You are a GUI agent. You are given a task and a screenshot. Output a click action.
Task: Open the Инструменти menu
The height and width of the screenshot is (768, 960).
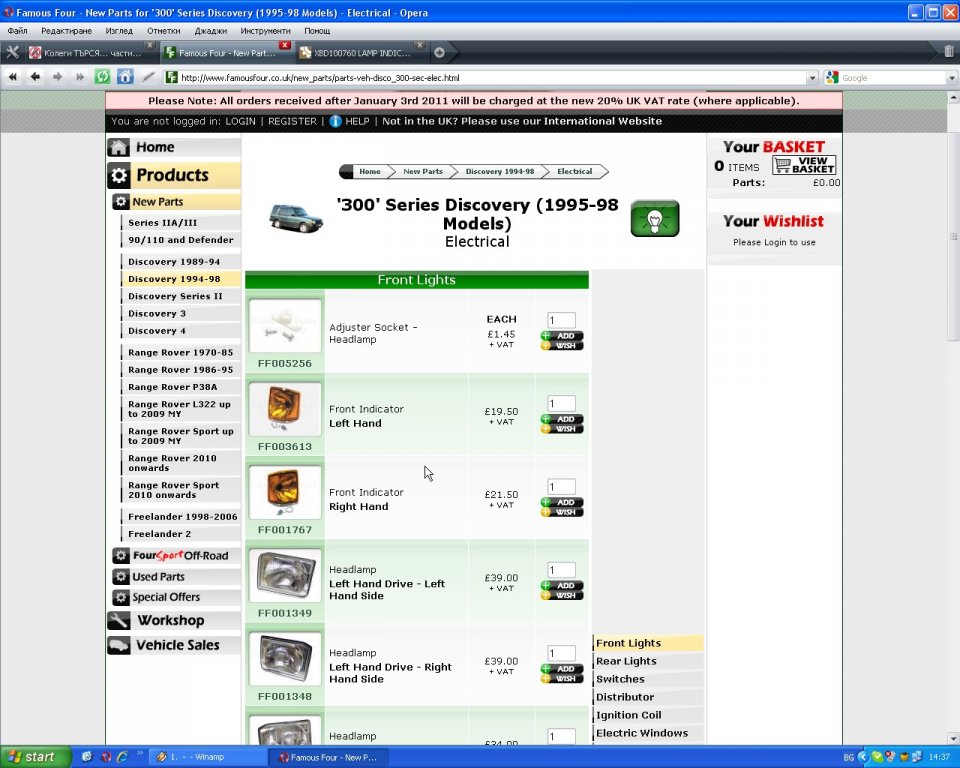click(x=265, y=31)
